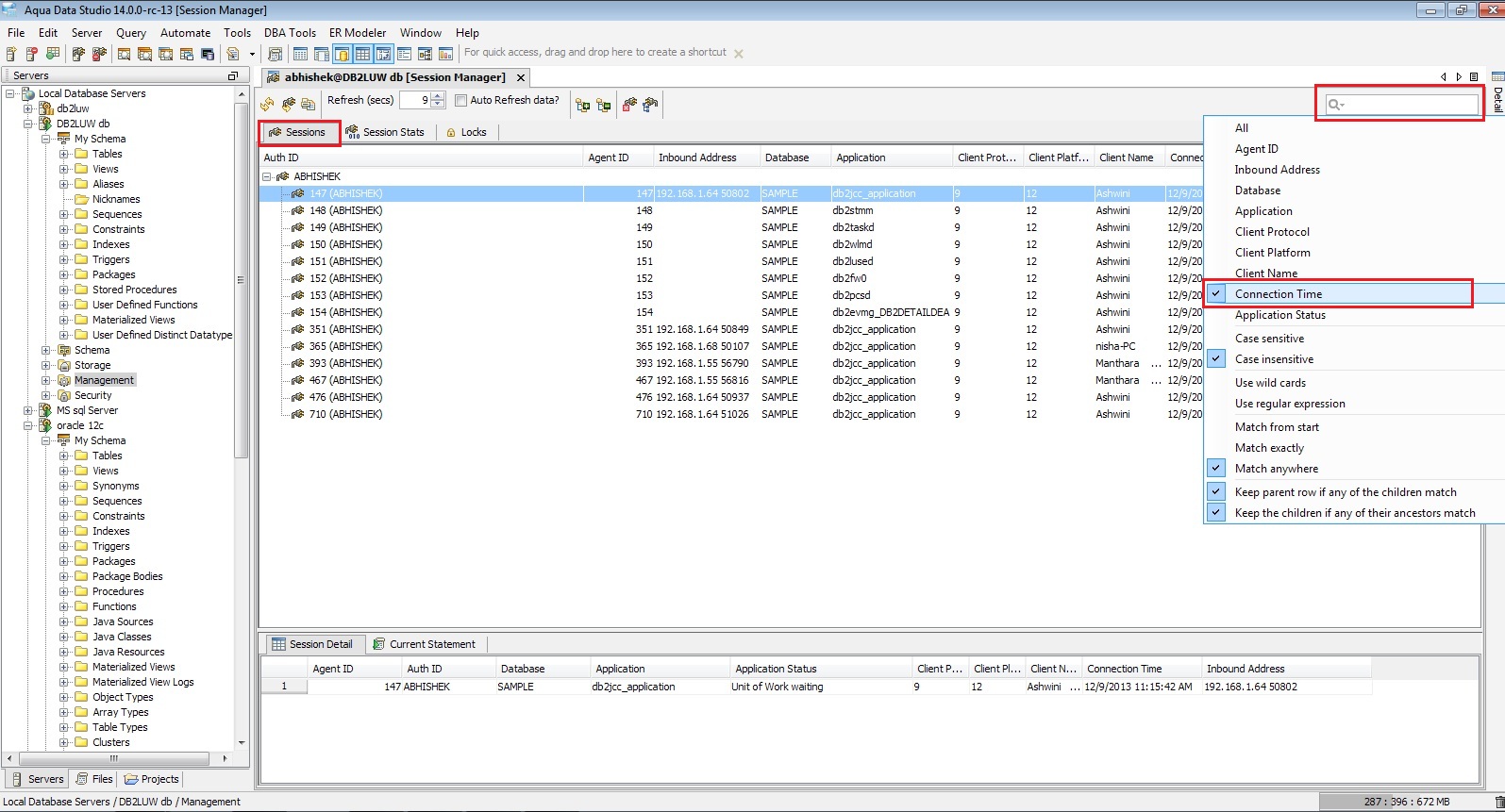Open the Query menu
This screenshot has width=1505, height=812.
(131, 32)
